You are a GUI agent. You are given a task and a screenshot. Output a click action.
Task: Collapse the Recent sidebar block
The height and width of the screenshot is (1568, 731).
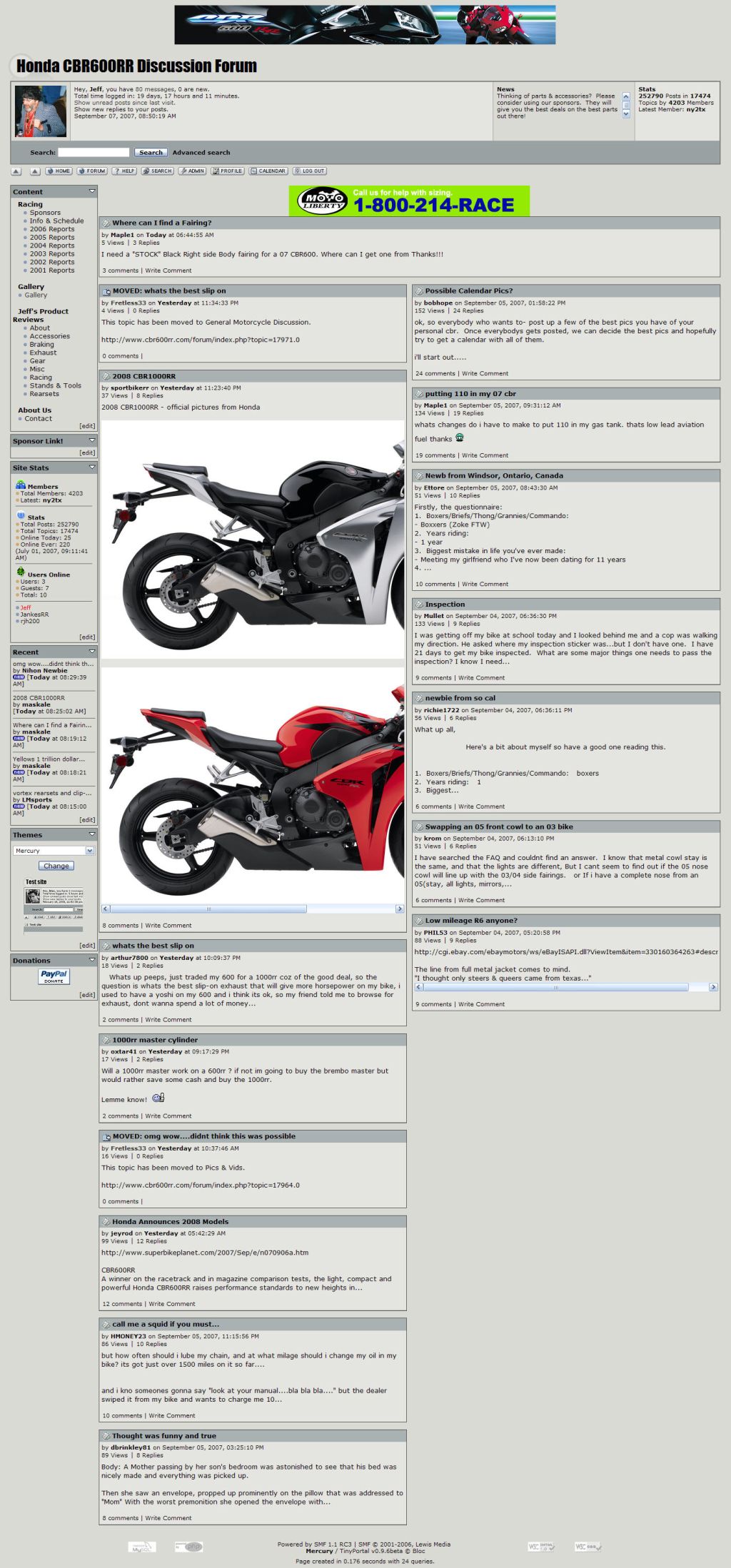[x=92, y=652]
